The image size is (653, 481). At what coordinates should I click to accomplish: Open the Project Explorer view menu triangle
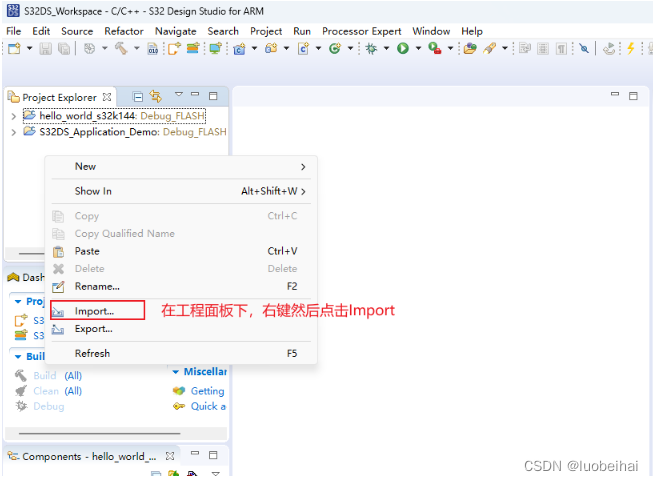pos(179,94)
